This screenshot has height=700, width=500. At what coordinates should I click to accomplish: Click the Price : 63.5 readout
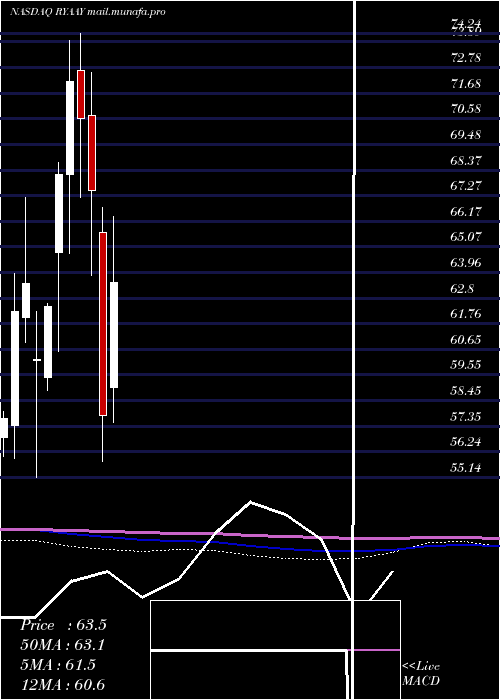point(63,625)
